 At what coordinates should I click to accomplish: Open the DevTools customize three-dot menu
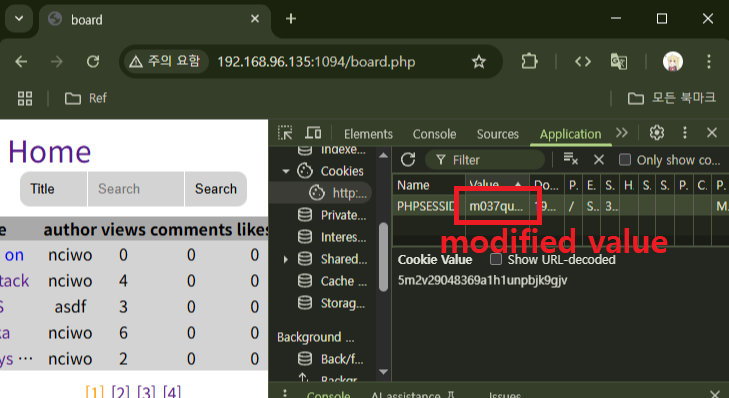tap(684, 133)
